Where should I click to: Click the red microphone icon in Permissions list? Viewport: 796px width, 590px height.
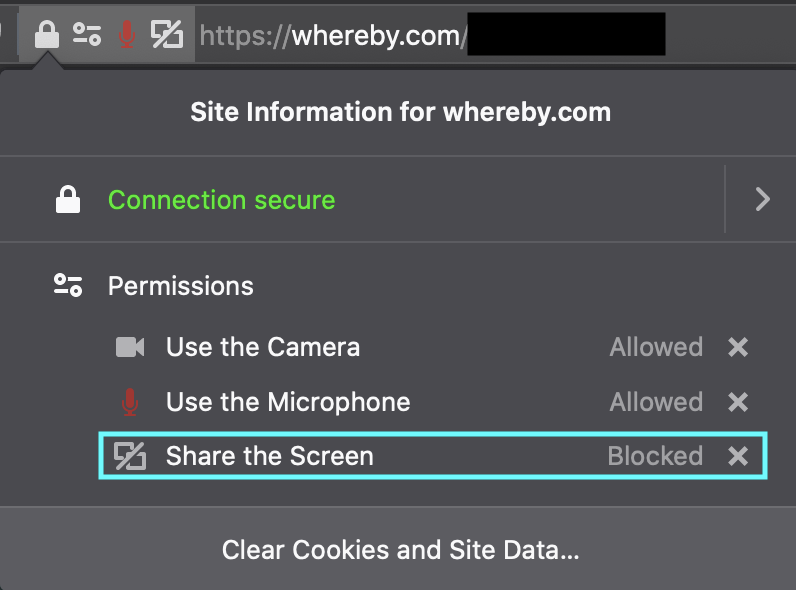click(x=129, y=402)
